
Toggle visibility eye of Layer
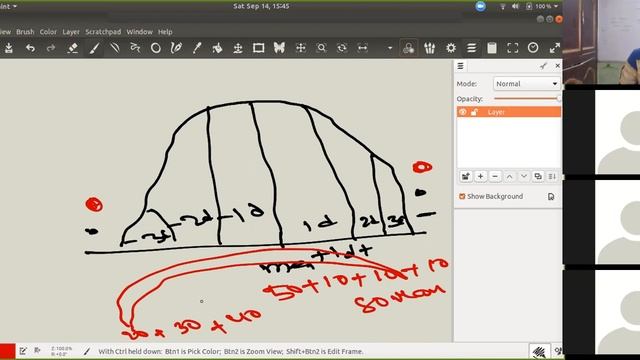[x=462, y=112]
